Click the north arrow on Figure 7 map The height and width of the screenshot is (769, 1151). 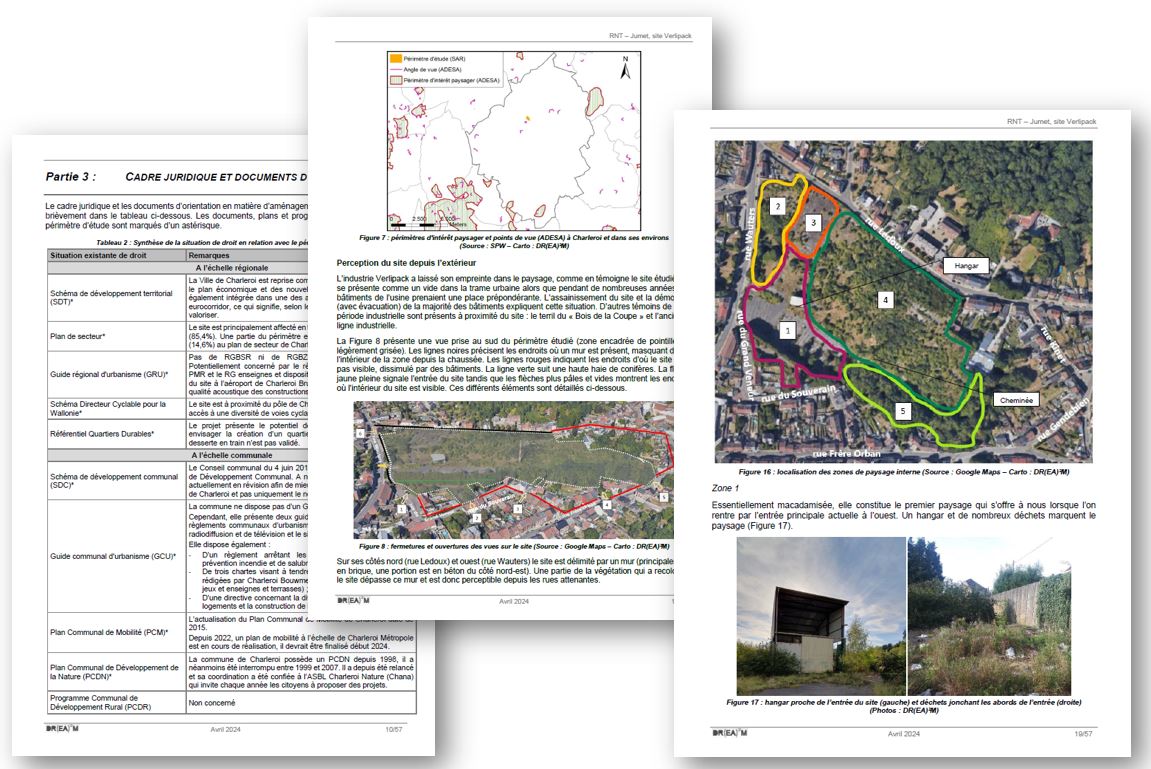point(625,68)
